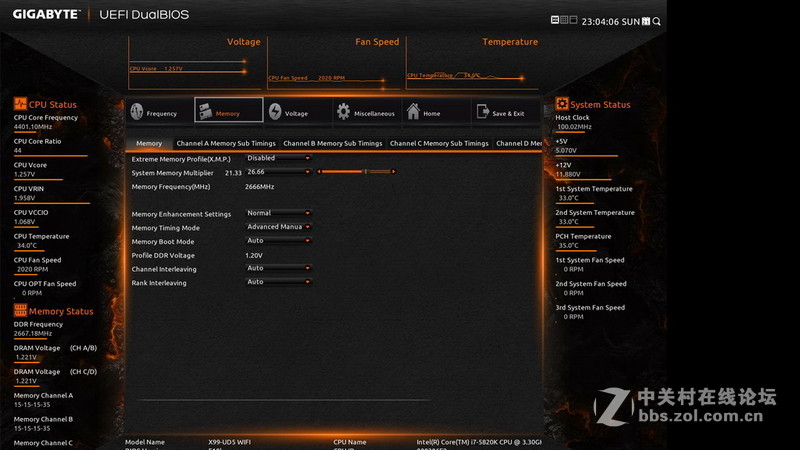Click the CPU Core Ratio 44 value
Screen dimensions: 800x450
click(x=18, y=151)
